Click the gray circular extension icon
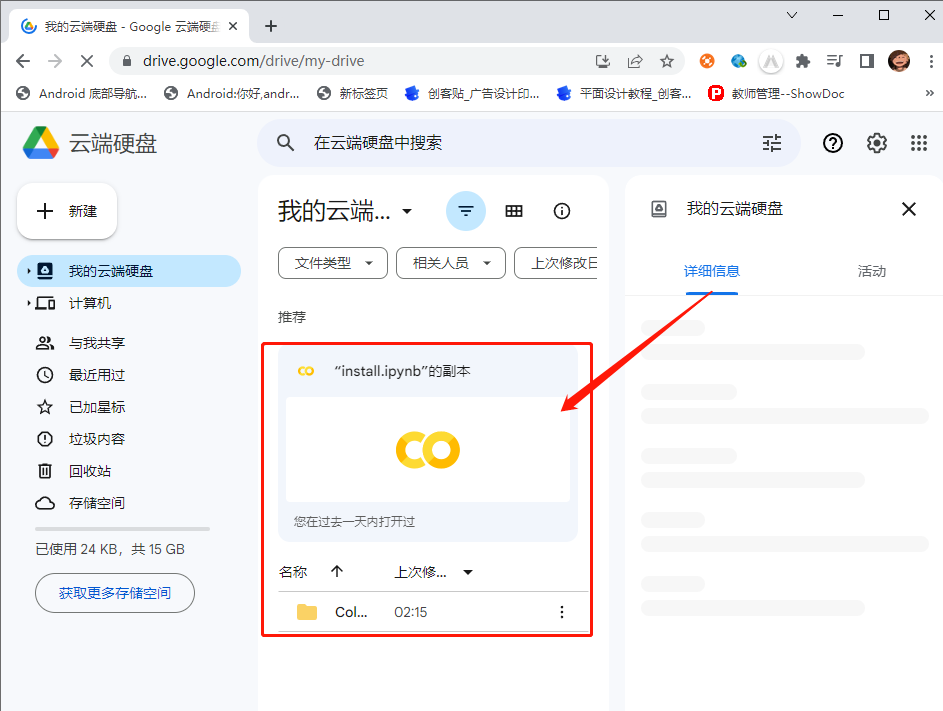This screenshot has height=711, width=943. pyautogui.click(x=770, y=61)
